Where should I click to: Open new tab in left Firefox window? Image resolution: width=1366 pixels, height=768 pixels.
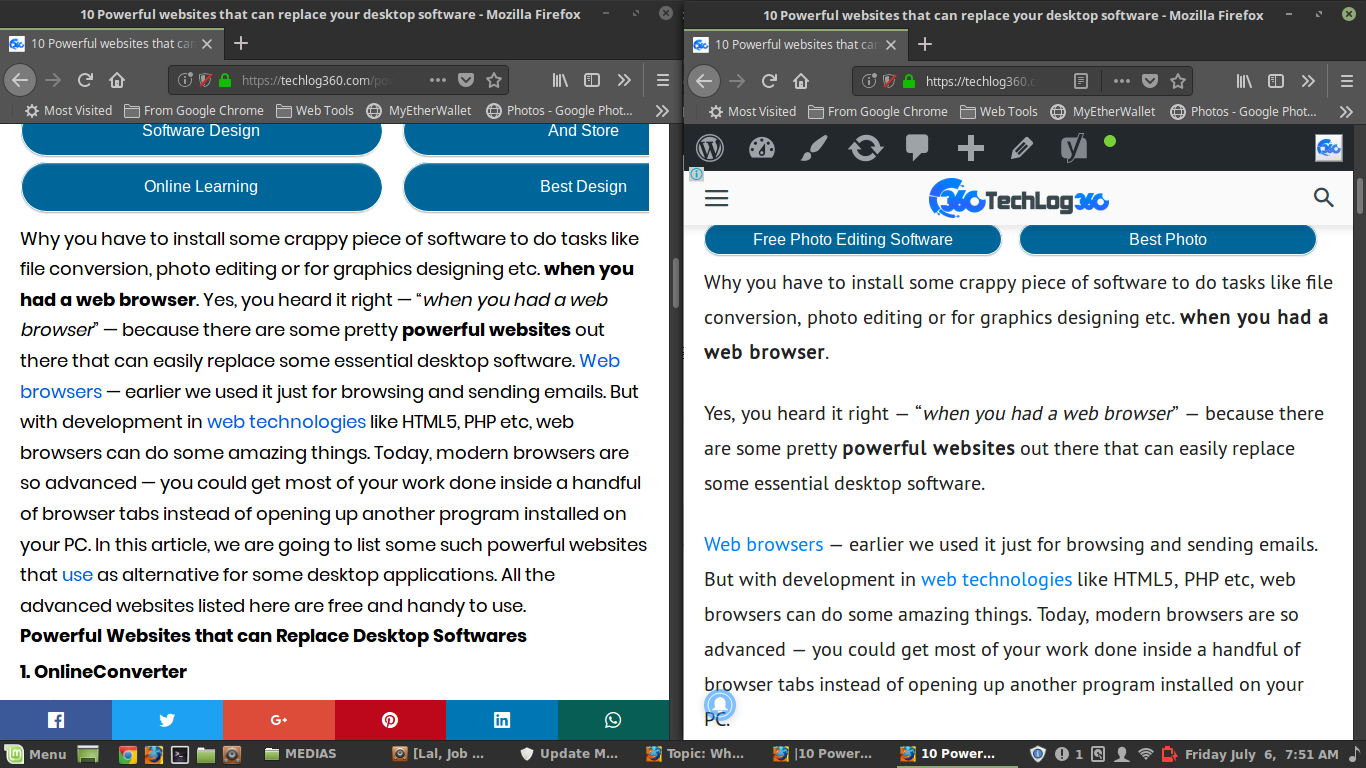[x=241, y=43]
